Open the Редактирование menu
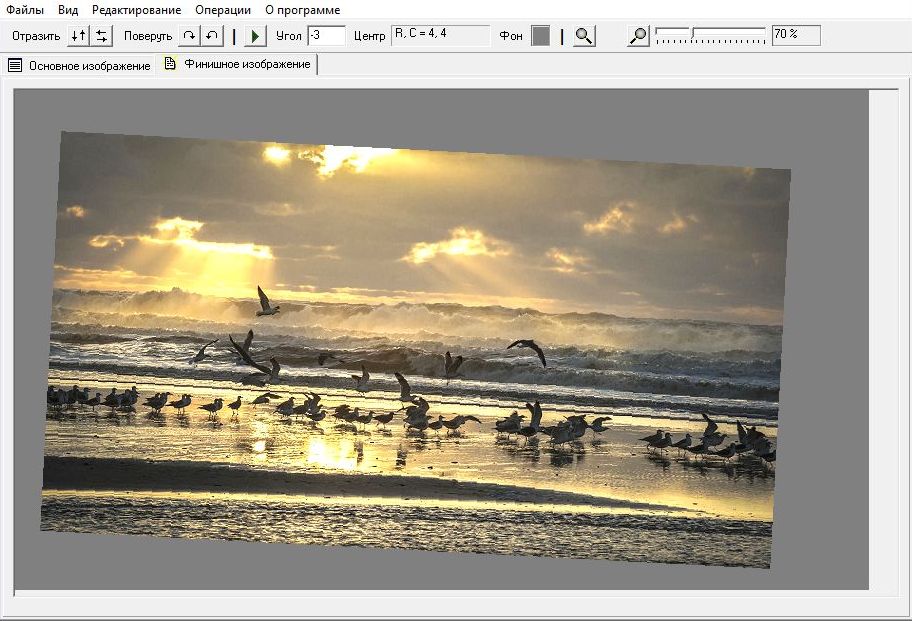 pos(136,10)
